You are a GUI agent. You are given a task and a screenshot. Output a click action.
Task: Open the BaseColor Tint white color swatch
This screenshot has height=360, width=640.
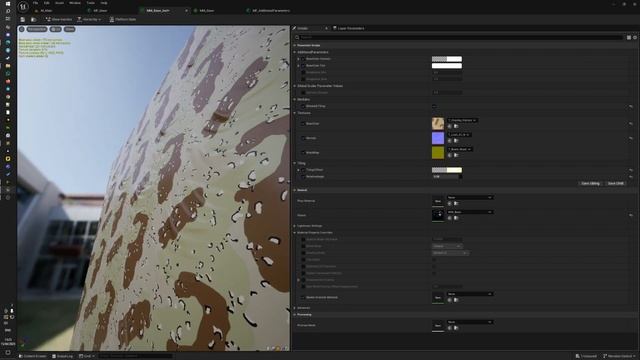[x=447, y=66]
